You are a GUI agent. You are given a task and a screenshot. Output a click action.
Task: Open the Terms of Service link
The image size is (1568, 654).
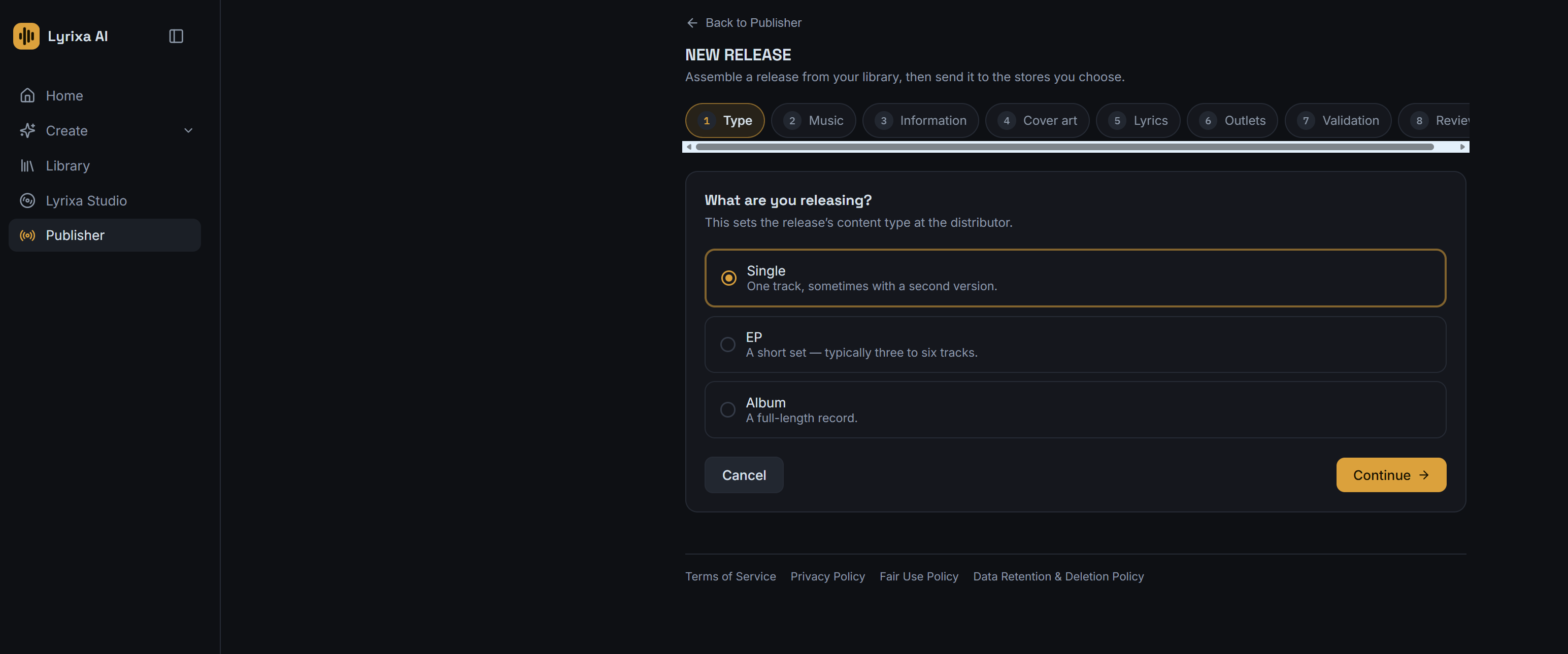pos(730,576)
